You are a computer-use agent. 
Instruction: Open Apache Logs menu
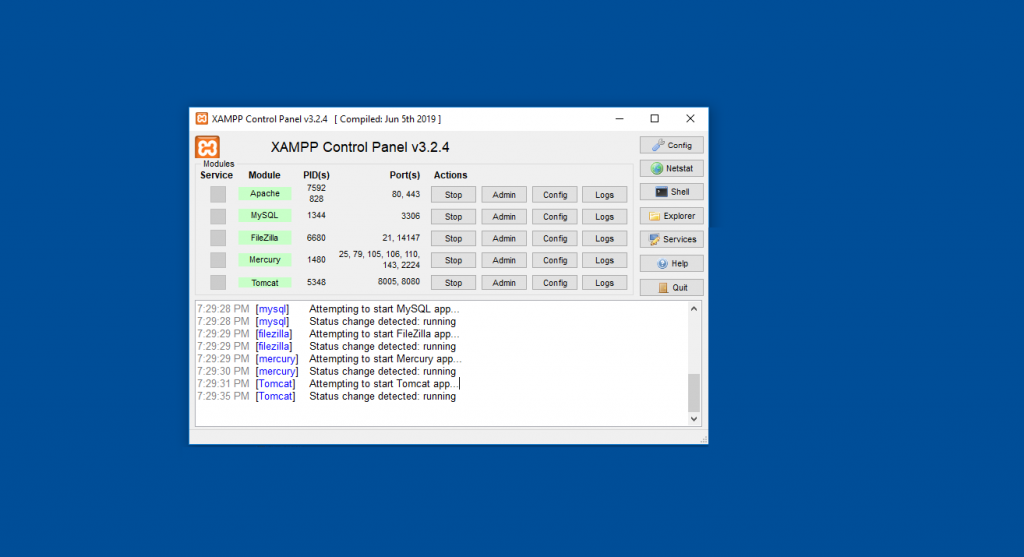point(605,195)
